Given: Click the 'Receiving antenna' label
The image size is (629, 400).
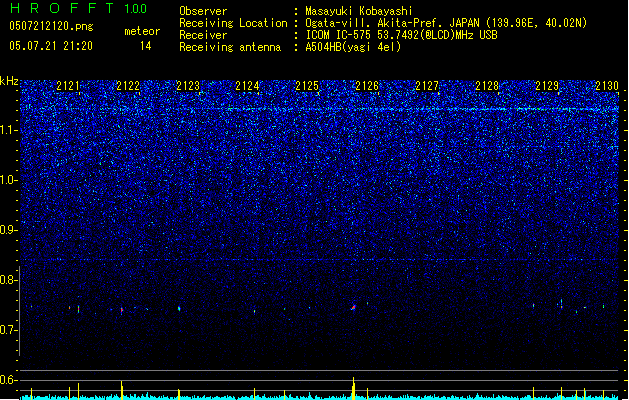Looking at the screenshot, I should [x=230, y=47].
